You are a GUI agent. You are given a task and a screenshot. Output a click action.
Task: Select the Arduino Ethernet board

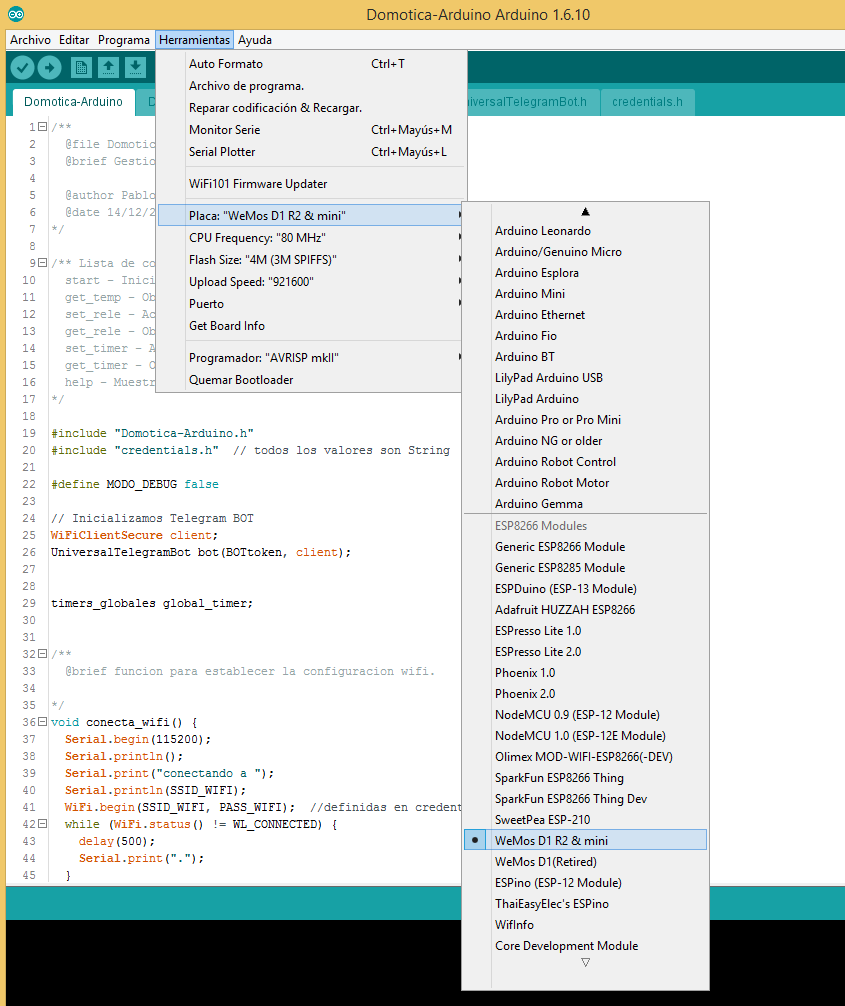(585, 315)
